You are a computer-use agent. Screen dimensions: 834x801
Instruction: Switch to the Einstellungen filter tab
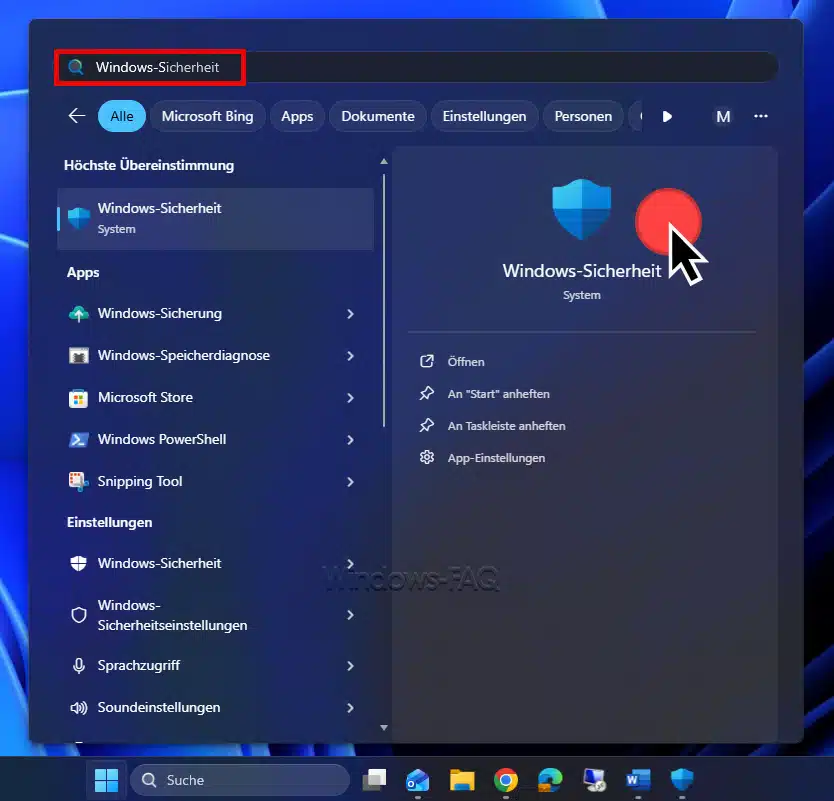pos(484,116)
